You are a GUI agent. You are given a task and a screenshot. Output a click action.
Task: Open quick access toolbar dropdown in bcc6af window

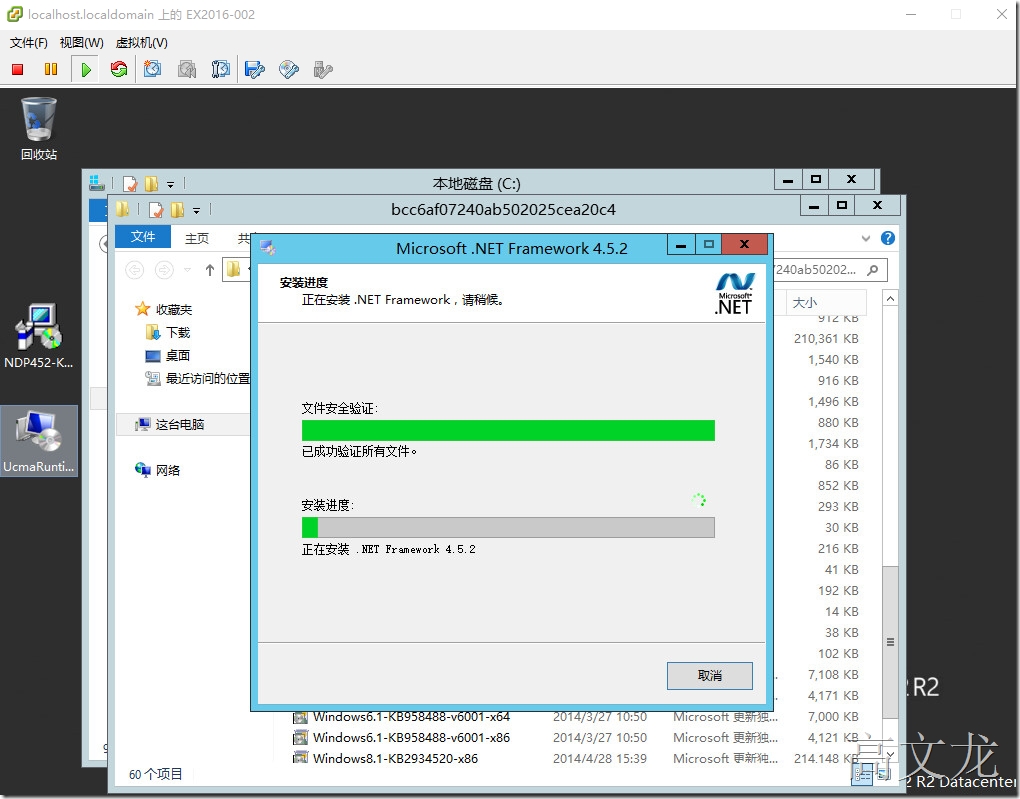[196, 210]
